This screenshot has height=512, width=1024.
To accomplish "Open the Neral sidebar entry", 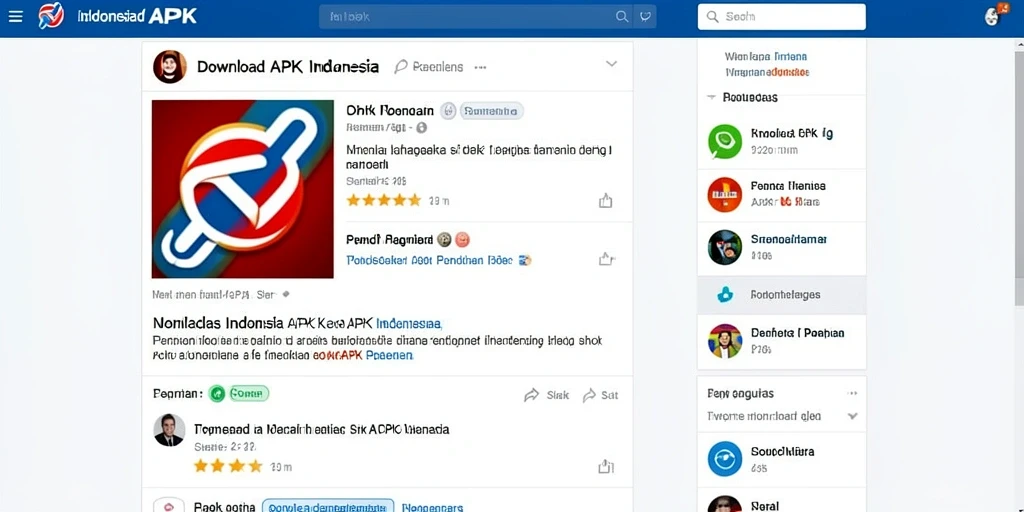I will [x=782, y=500].
